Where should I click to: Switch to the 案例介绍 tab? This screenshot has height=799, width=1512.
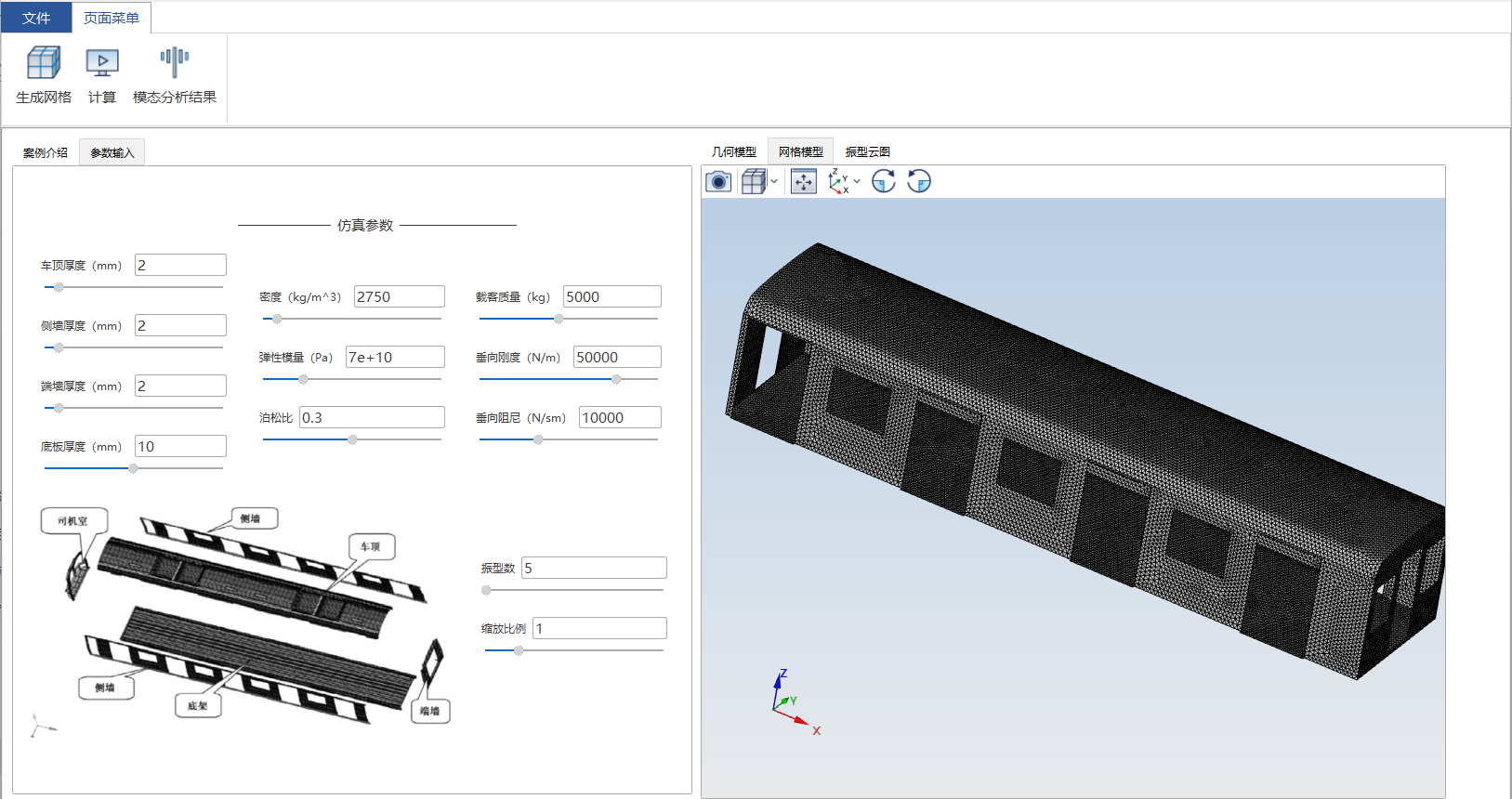46,152
